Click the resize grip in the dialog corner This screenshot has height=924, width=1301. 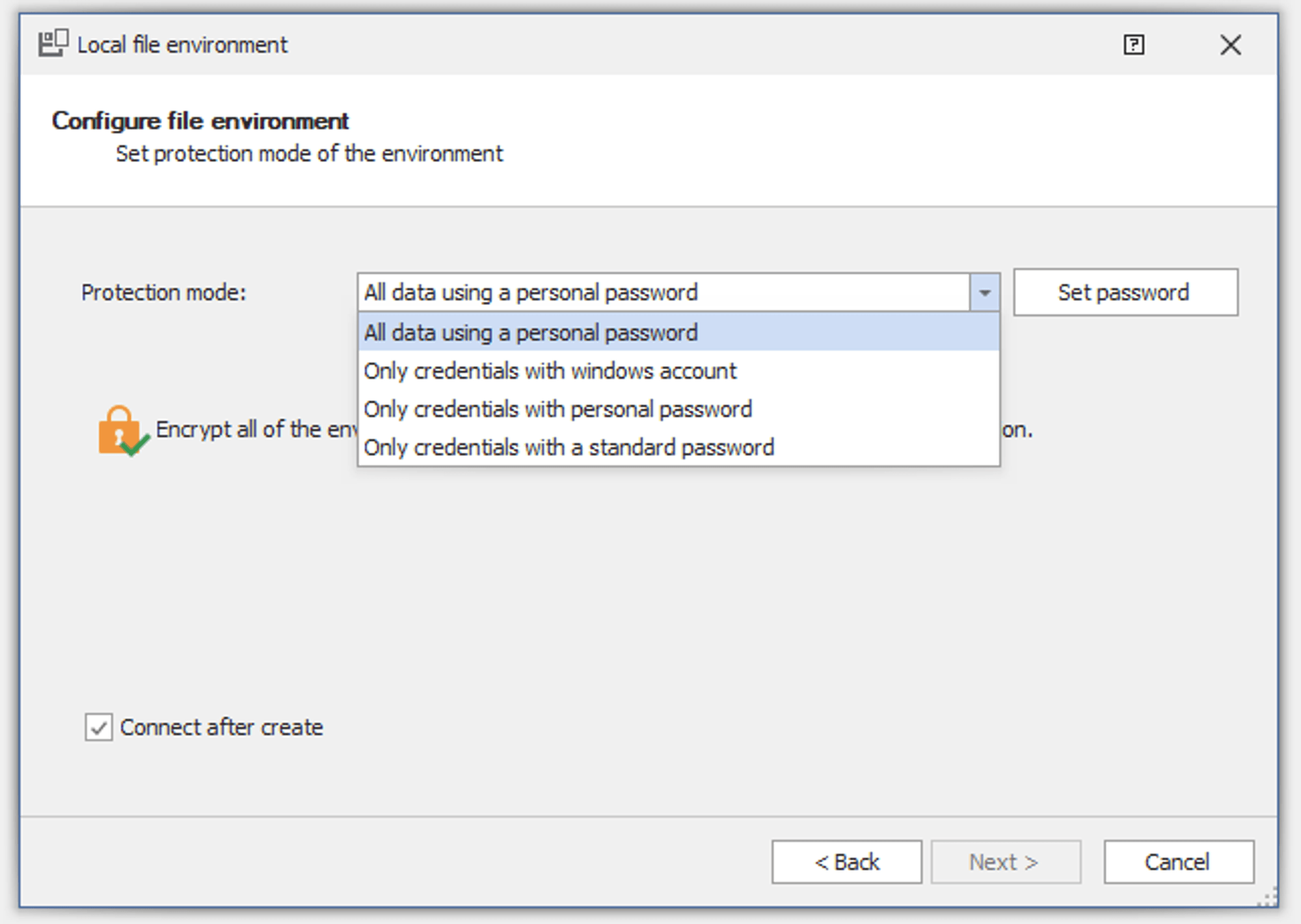coord(1268,897)
